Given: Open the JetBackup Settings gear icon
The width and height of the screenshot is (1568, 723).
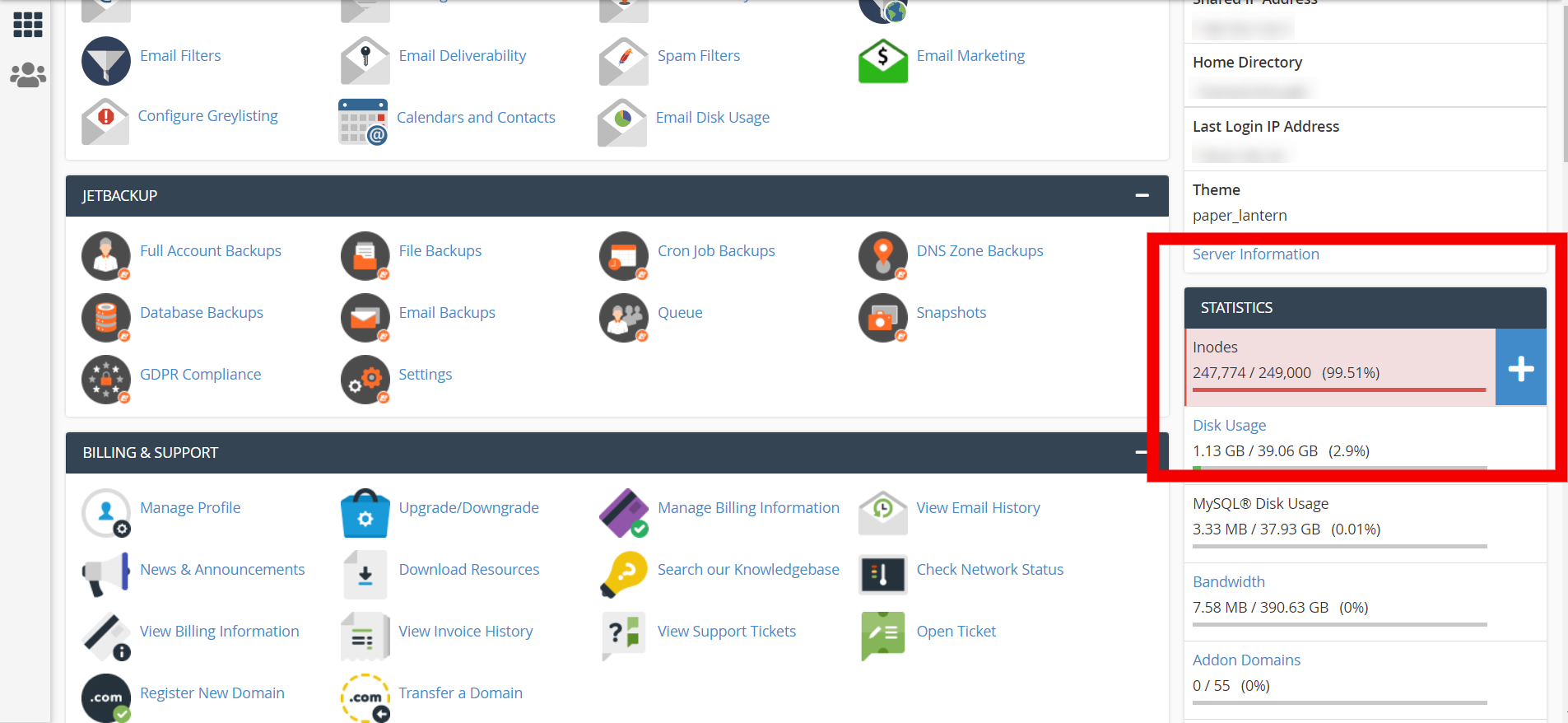Looking at the screenshot, I should [x=365, y=380].
